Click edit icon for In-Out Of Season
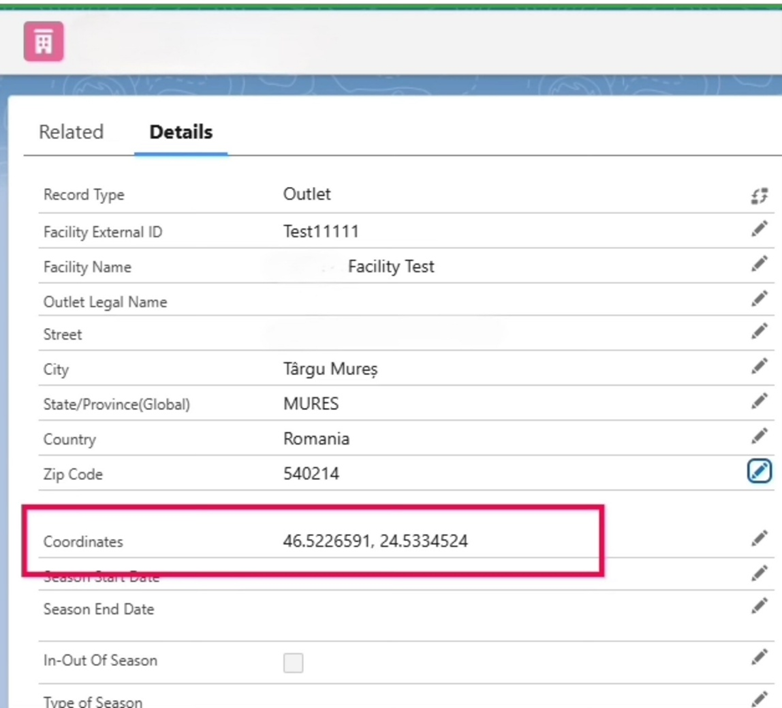 [x=759, y=658]
